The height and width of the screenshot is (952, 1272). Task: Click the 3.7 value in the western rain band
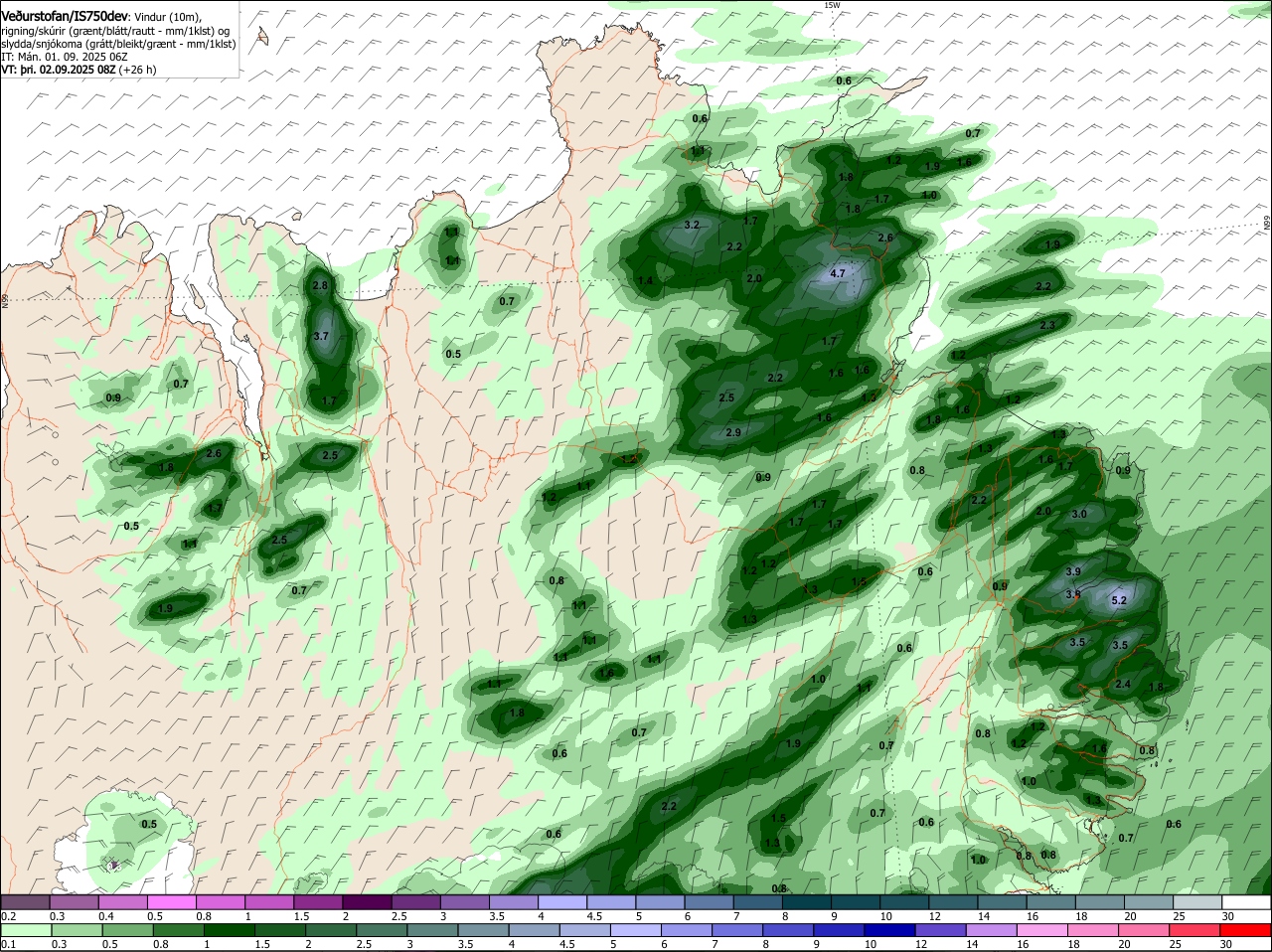(321, 337)
